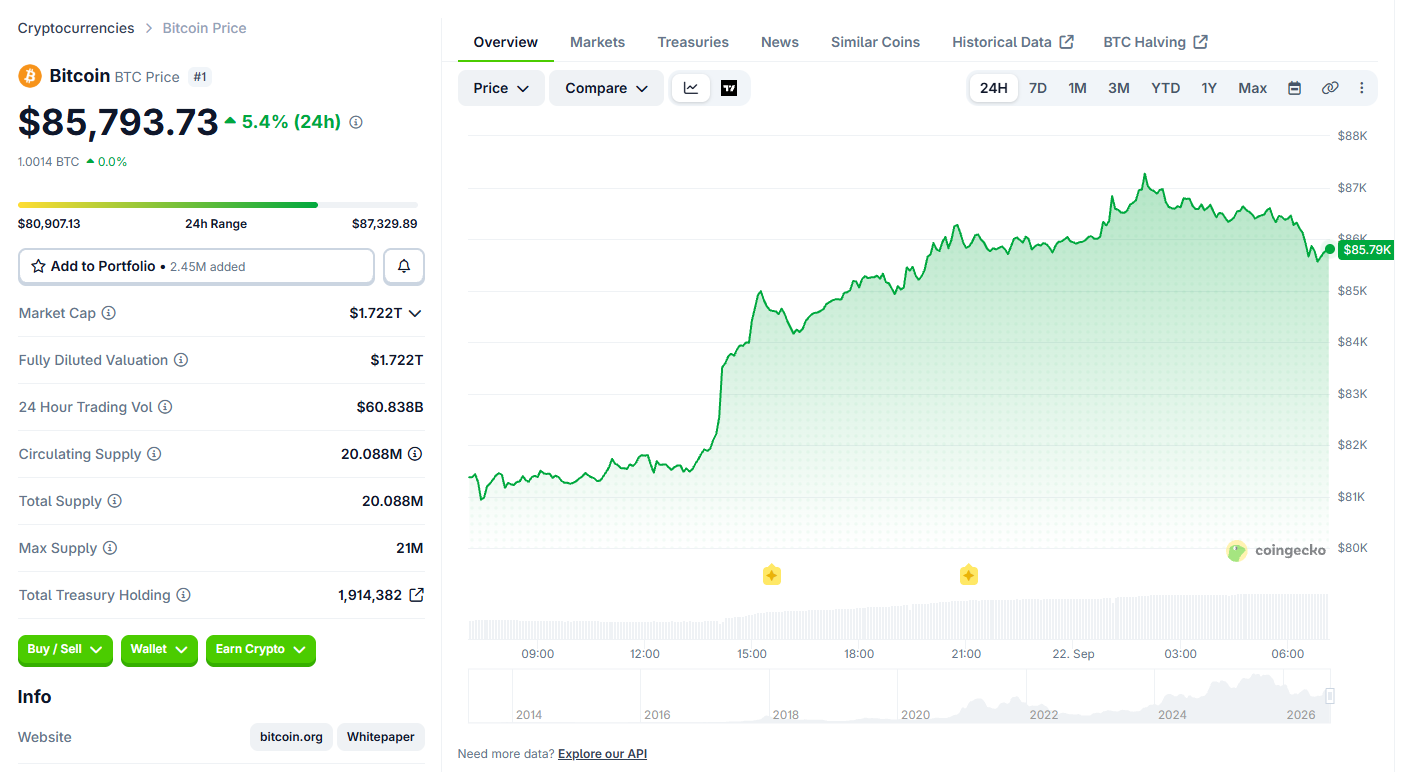Viewport: 1401px width, 772px height.
Task: Expand the Market Cap chevron
Action: click(415, 313)
